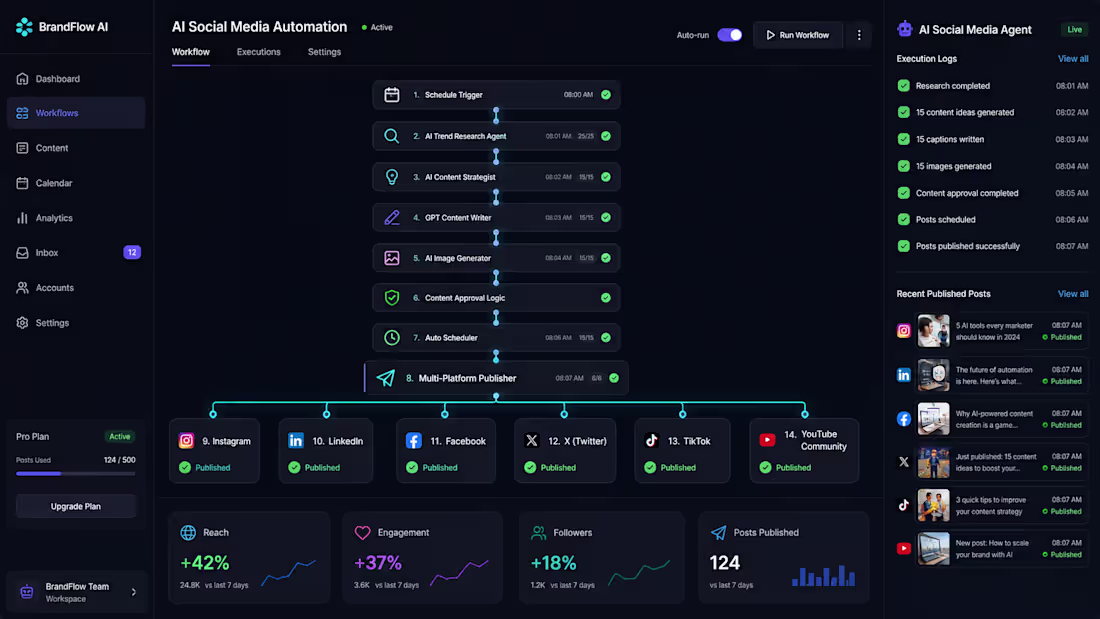This screenshot has width=1100, height=619.
Task: Click the Upgrade Plan button
Action: click(x=76, y=506)
